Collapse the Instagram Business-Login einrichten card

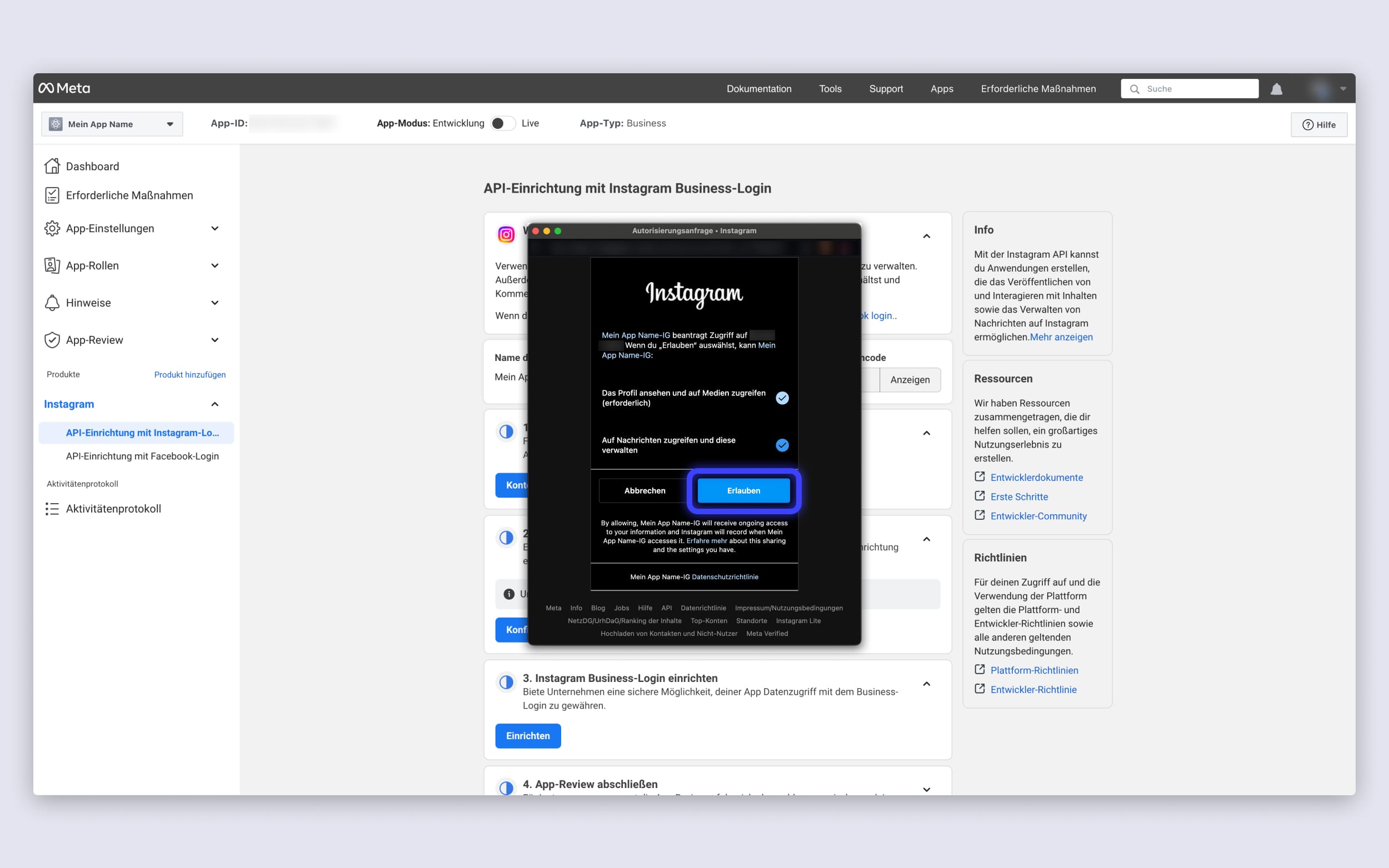(926, 684)
